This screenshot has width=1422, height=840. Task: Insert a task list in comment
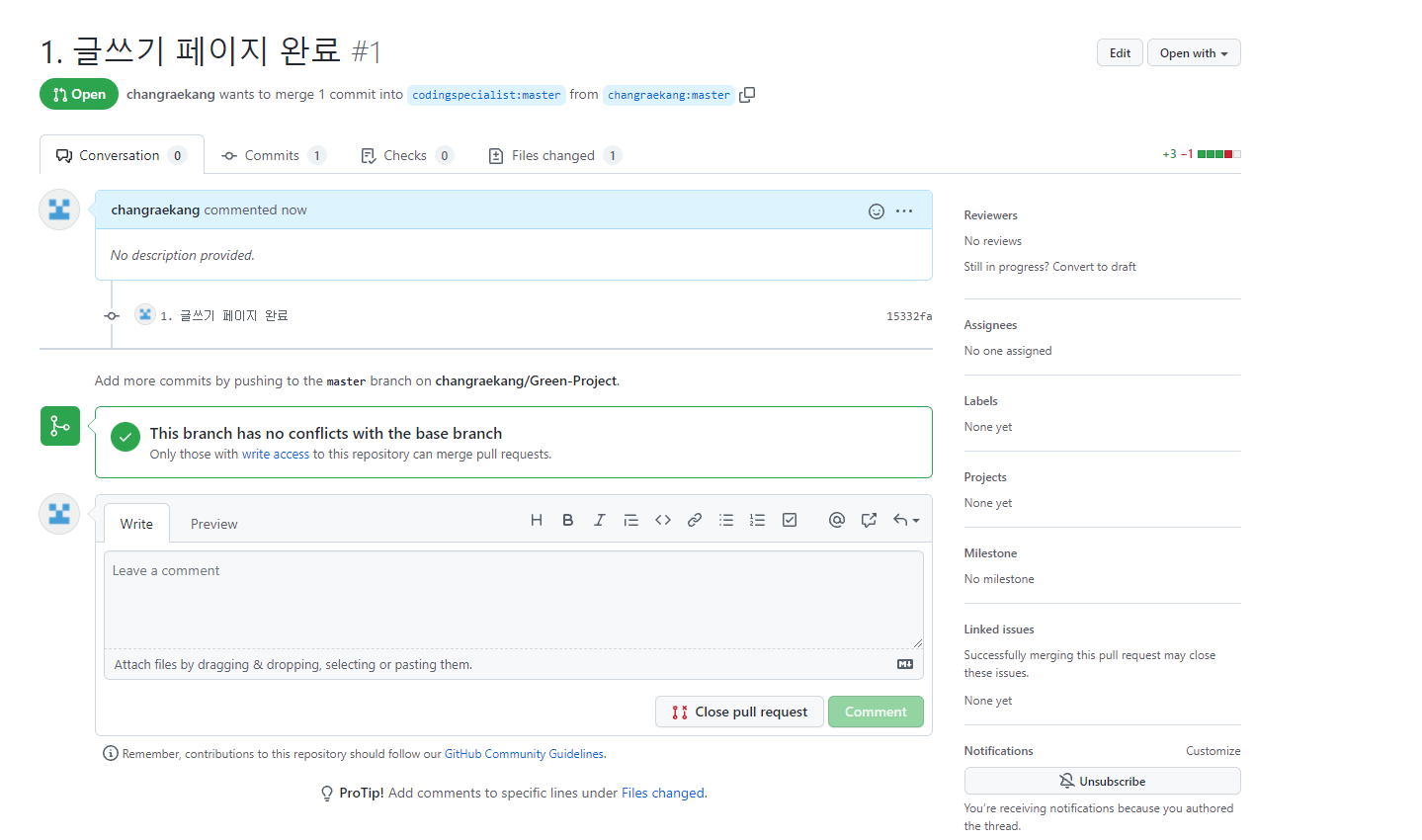pos(790,520)
